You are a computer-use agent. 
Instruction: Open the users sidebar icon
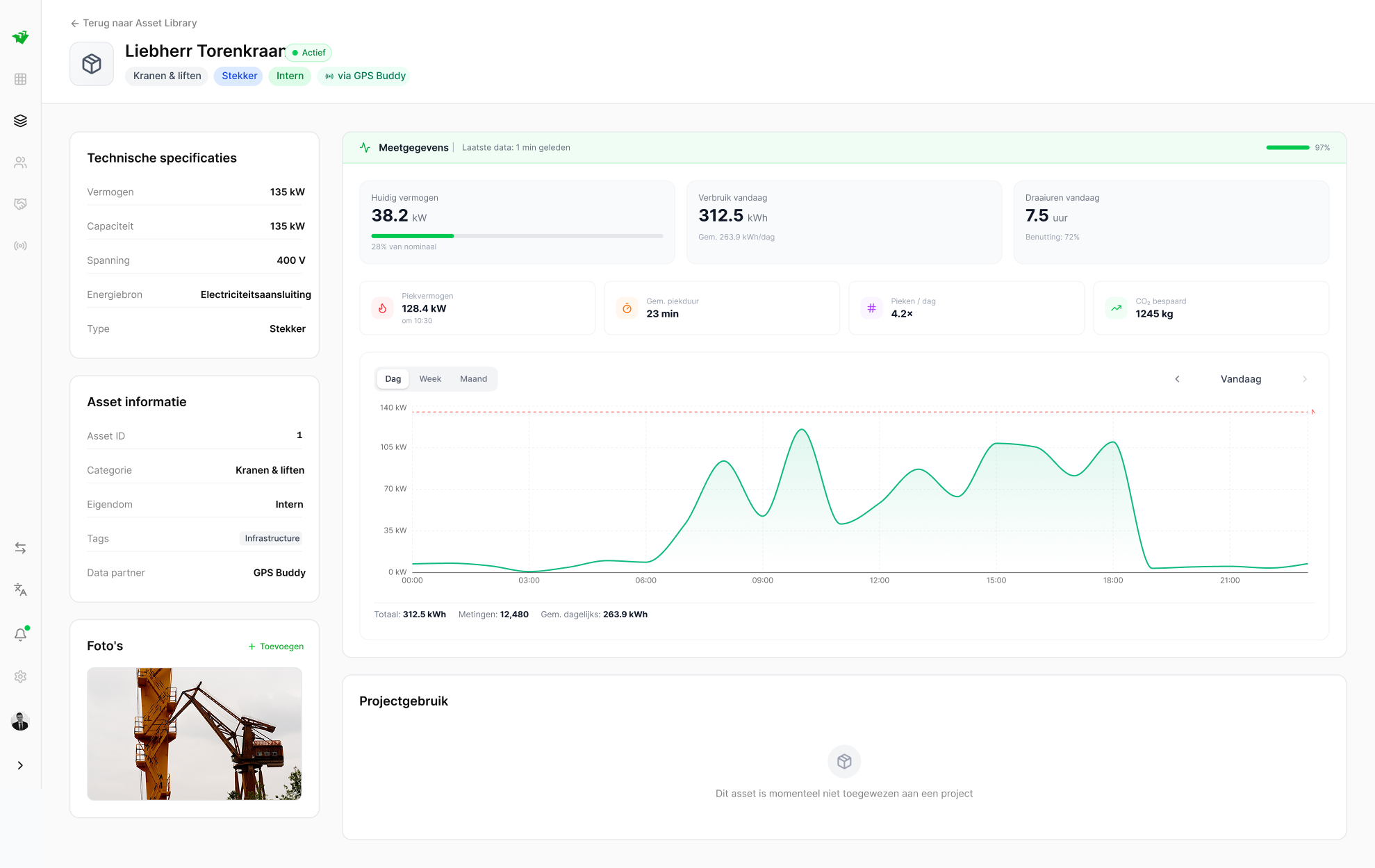pos(20,162)
